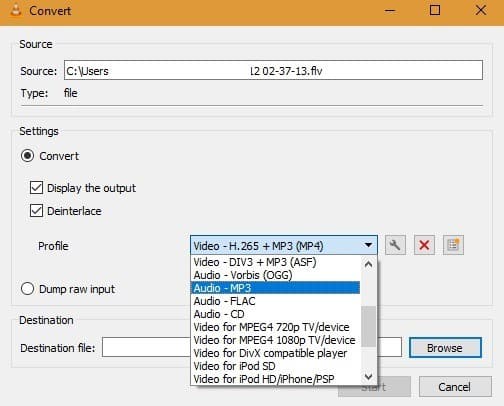Click the VLC cone icon in title bar
The height and width of the screenshot is (406, 504).
pos(15,10)
